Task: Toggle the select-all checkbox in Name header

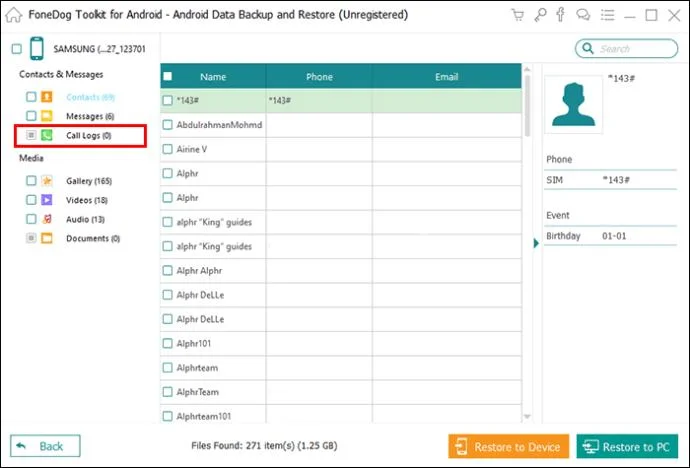Action: [168, 77]
